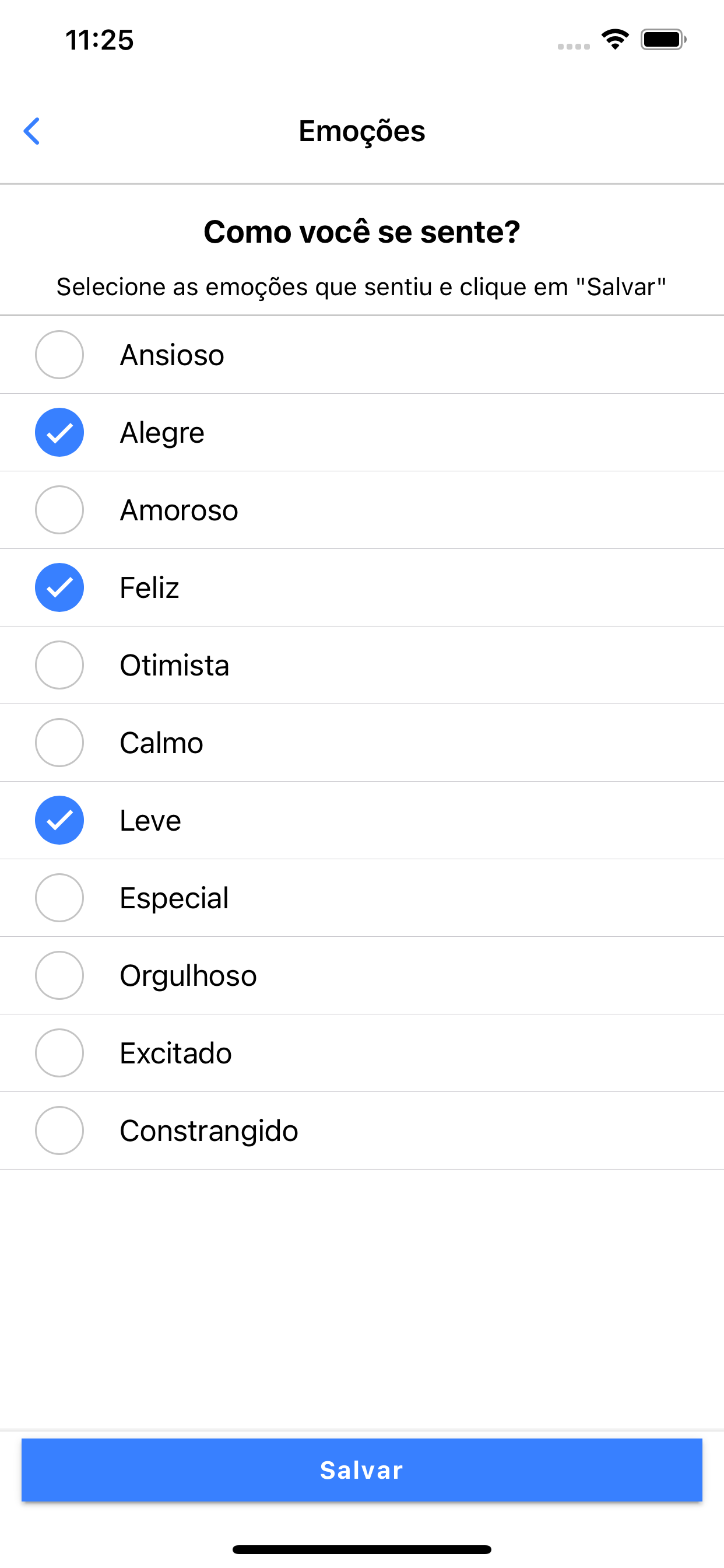Tap the clock showing 11:25
Screen dimensions: 724x1568
(x=99, y=40)
